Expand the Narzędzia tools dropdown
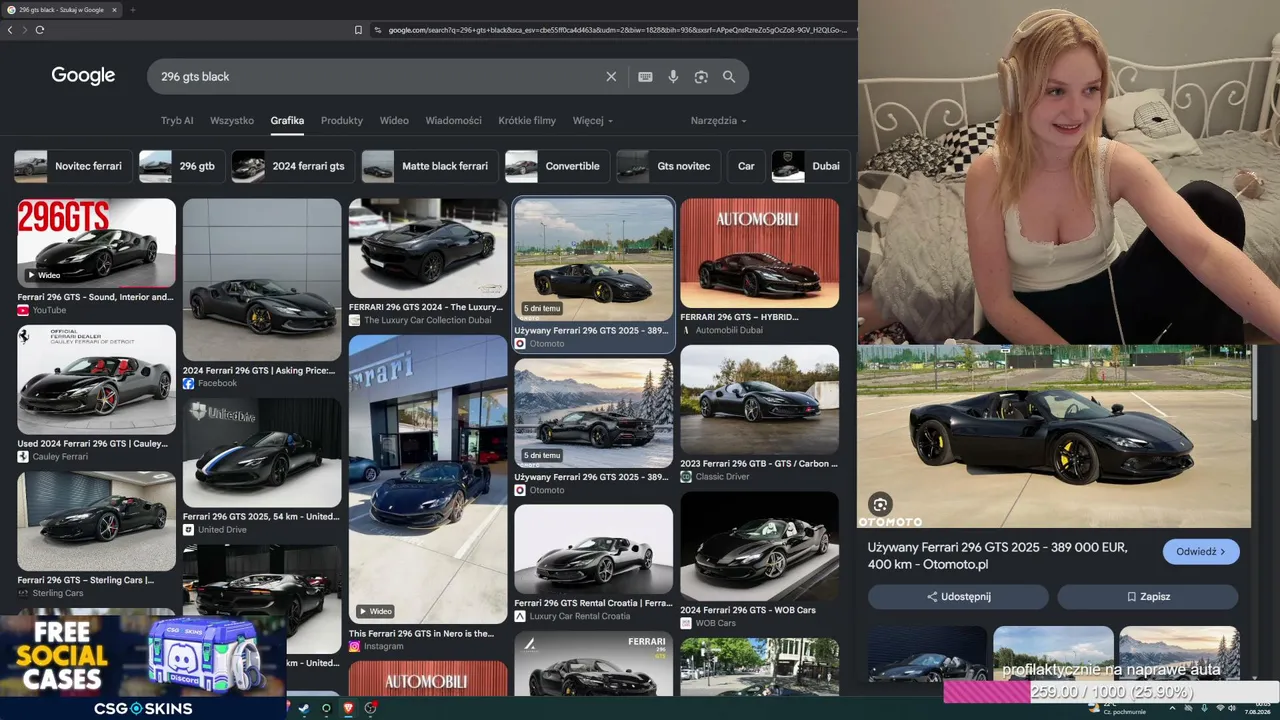The image size is (1280, 720). [x=719, y=121]
